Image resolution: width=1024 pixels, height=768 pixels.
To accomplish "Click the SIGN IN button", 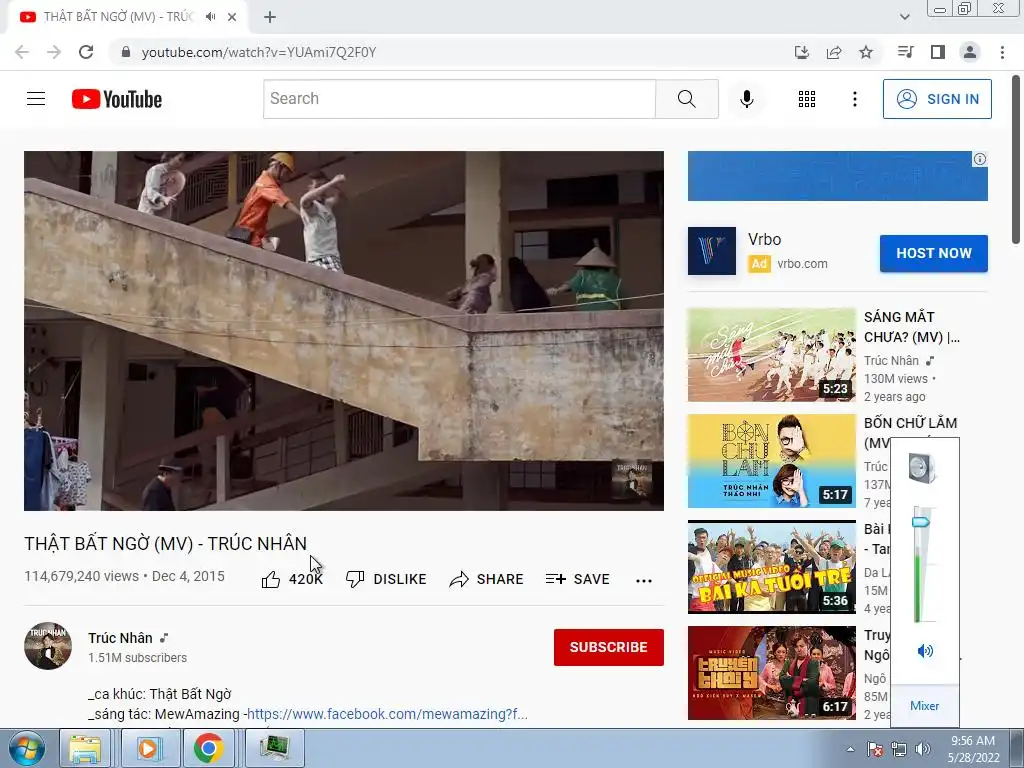I will (x=937, y=99).
